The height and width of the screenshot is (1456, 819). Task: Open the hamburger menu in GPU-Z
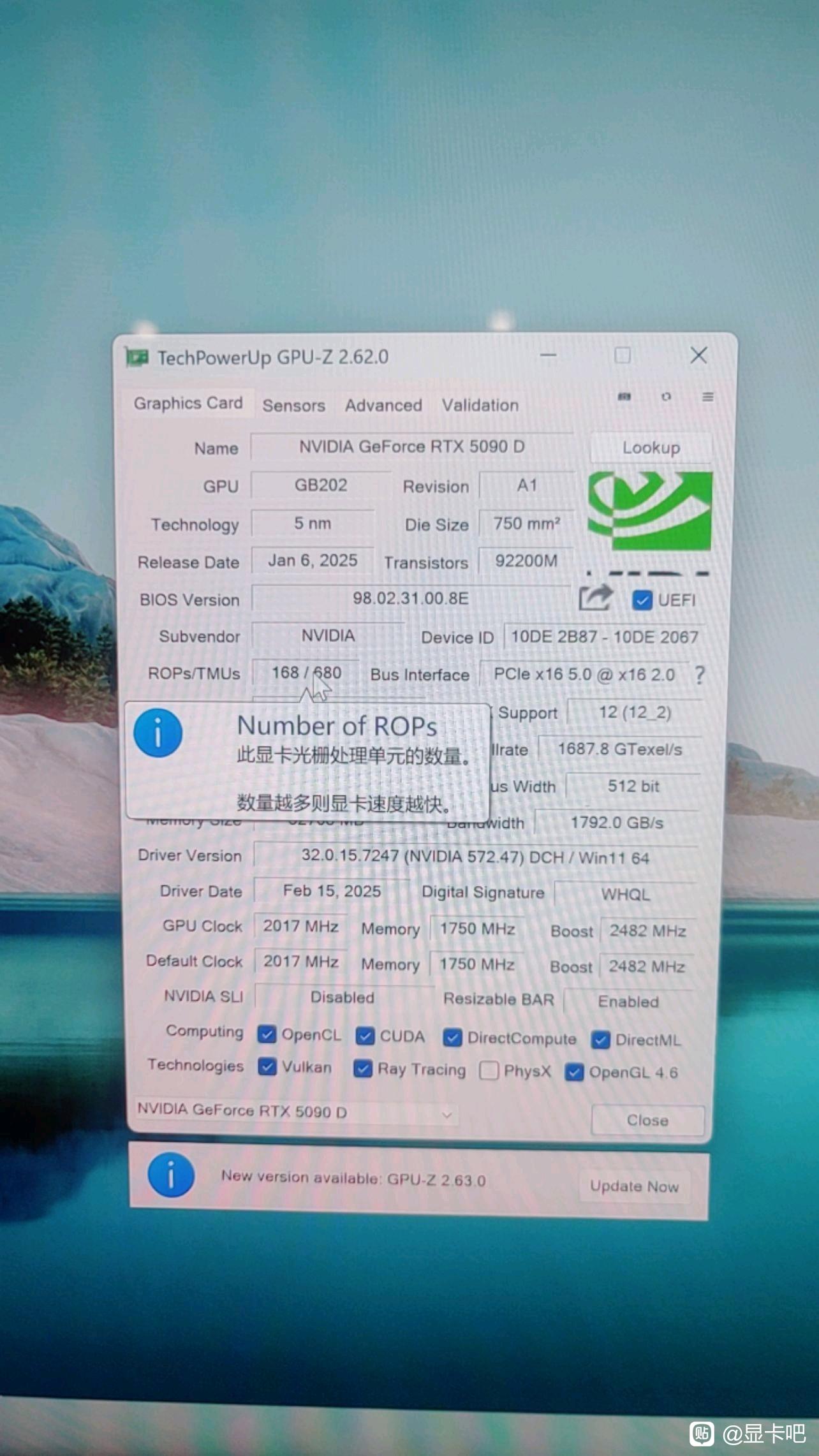[x=708, y=397]
